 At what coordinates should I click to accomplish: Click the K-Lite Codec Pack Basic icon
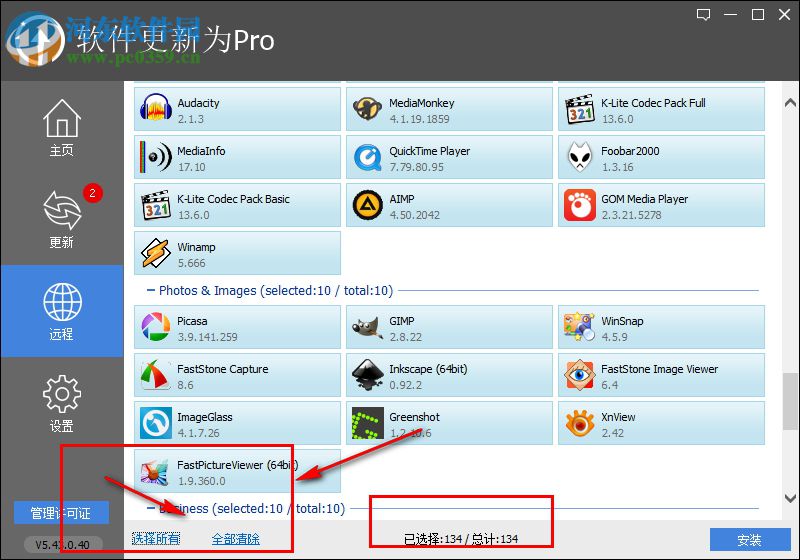pos(156,205)
